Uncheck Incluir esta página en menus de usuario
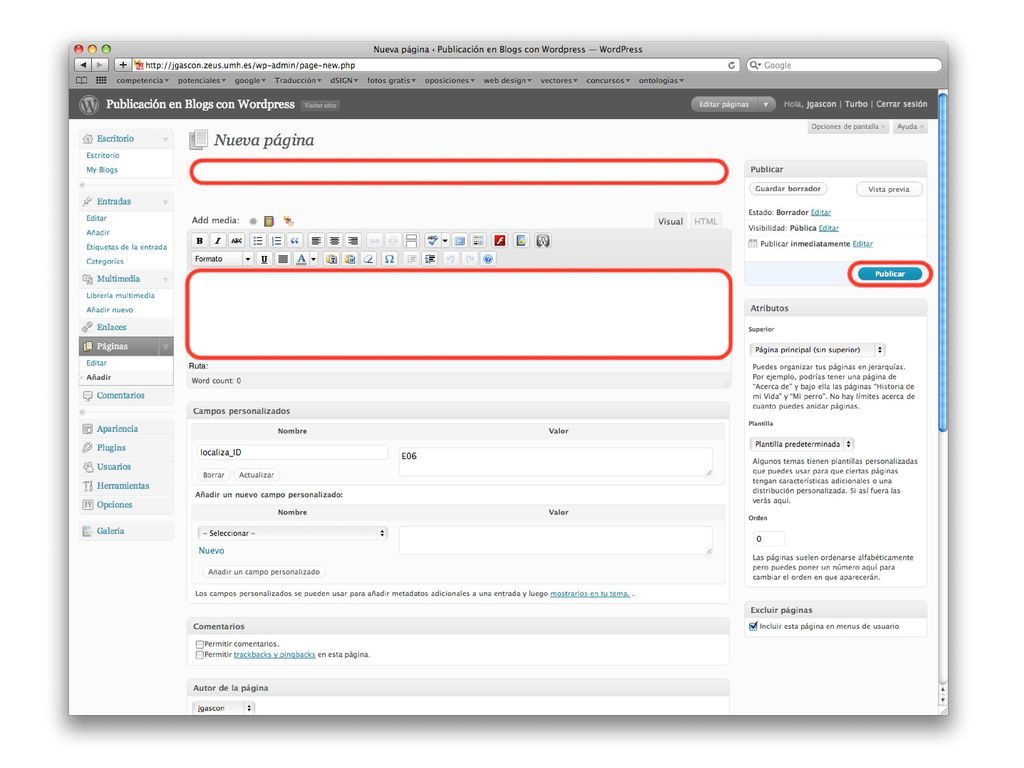This screenshot has width=1024, height=768. click(754, 626)
